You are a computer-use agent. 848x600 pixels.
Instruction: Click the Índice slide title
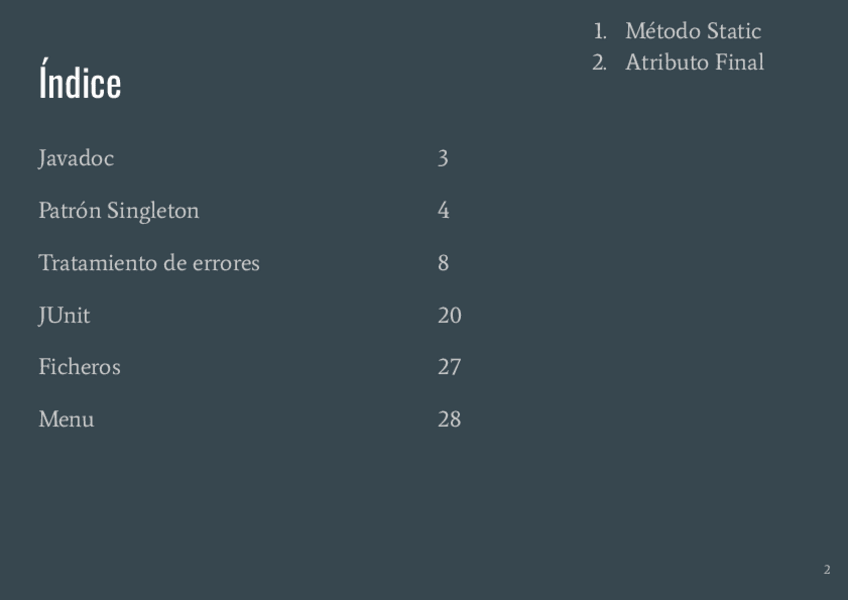80,82
